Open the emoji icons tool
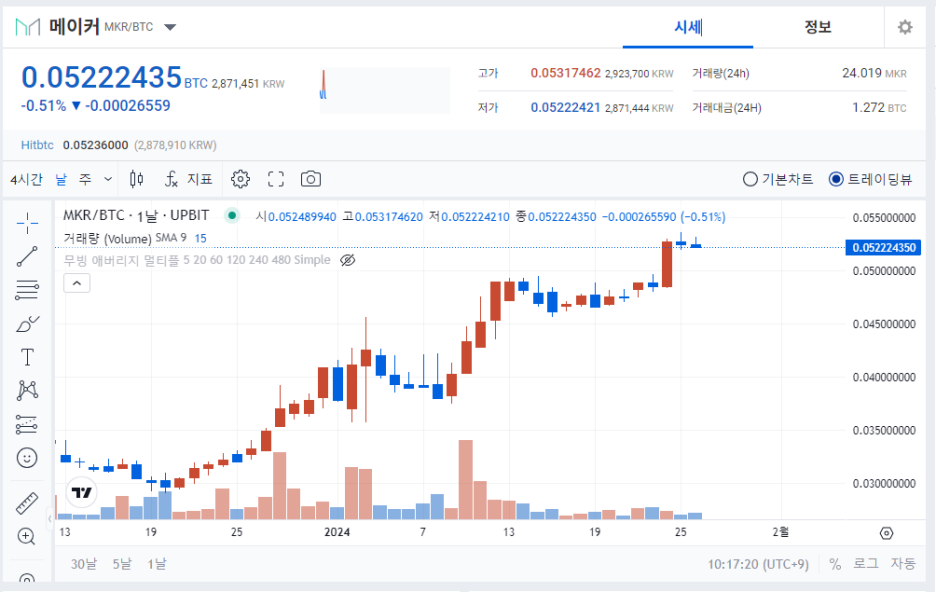 tap(27, 458)
